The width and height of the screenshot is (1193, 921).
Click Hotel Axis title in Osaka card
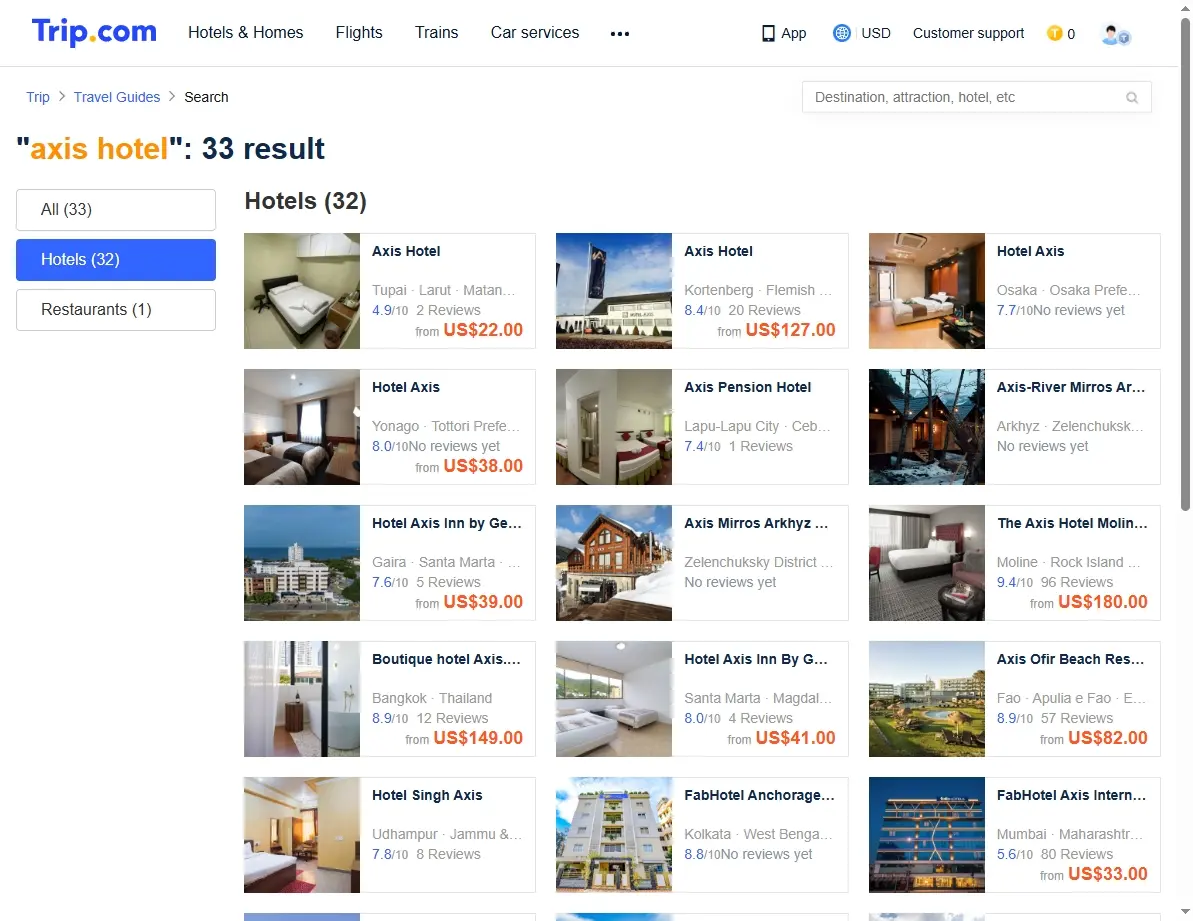click(x=1031, y=251)
